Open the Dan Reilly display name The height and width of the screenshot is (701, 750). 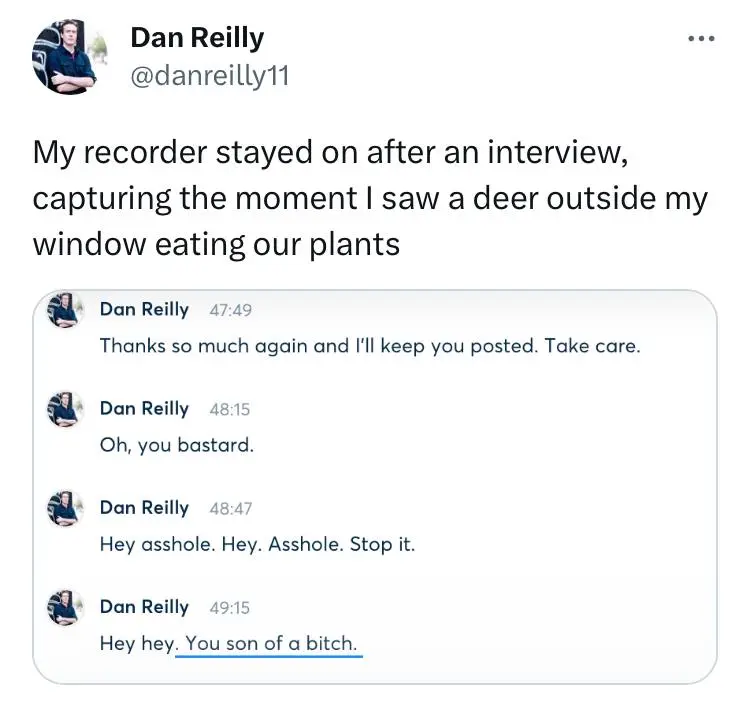197,37
